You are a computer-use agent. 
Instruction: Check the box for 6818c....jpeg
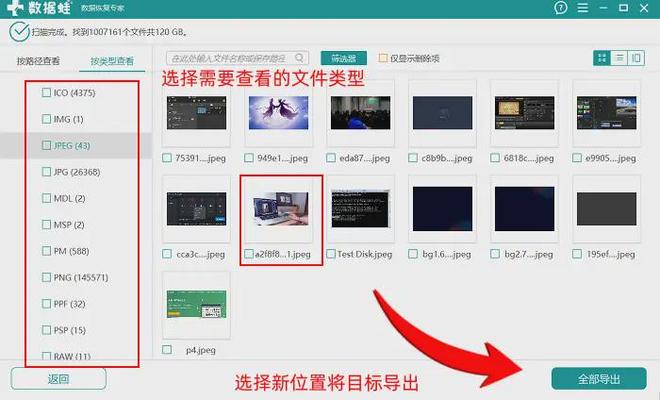pos(495,158)
